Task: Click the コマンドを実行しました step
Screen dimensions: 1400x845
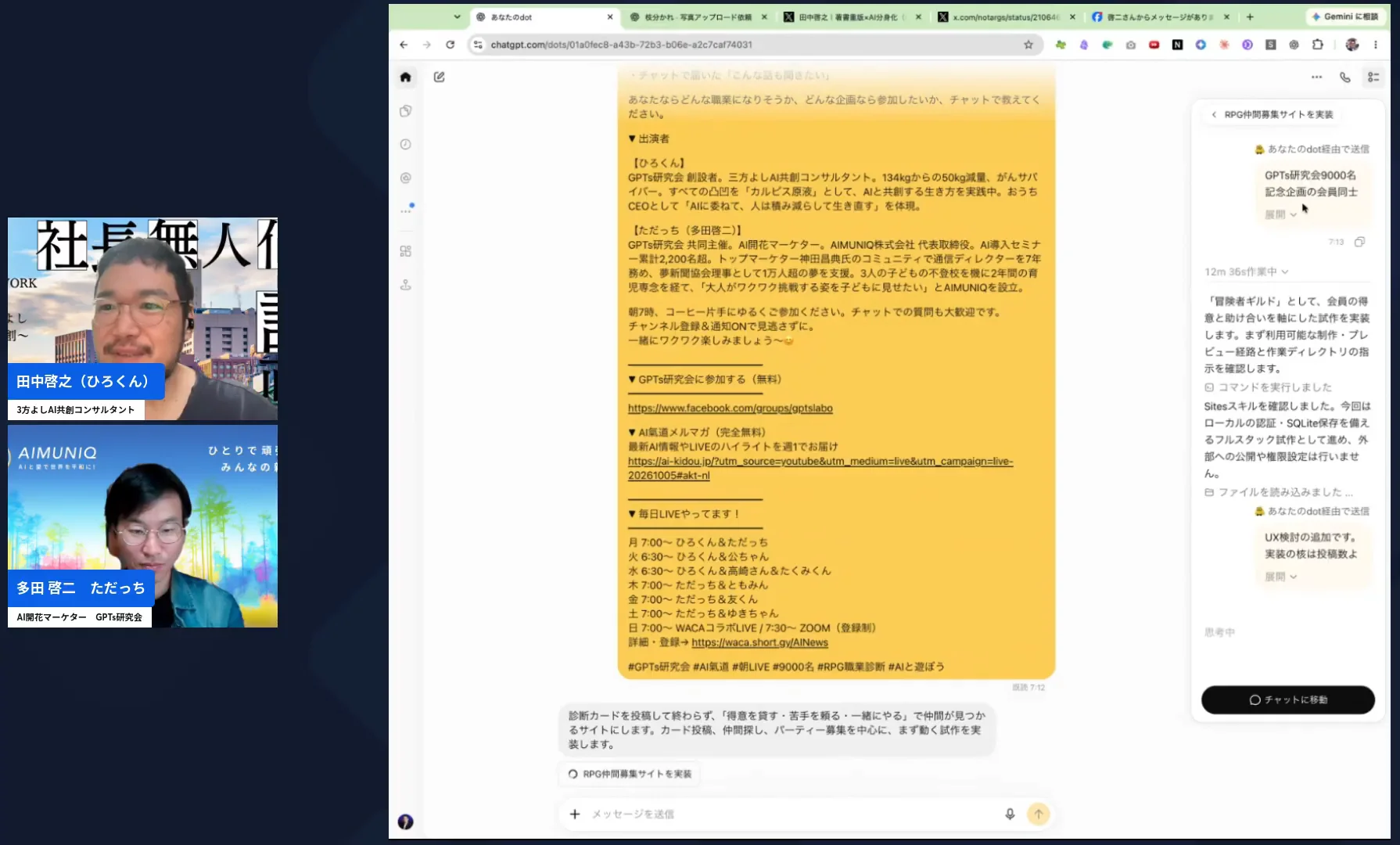Action: [x=1268, y=387]
